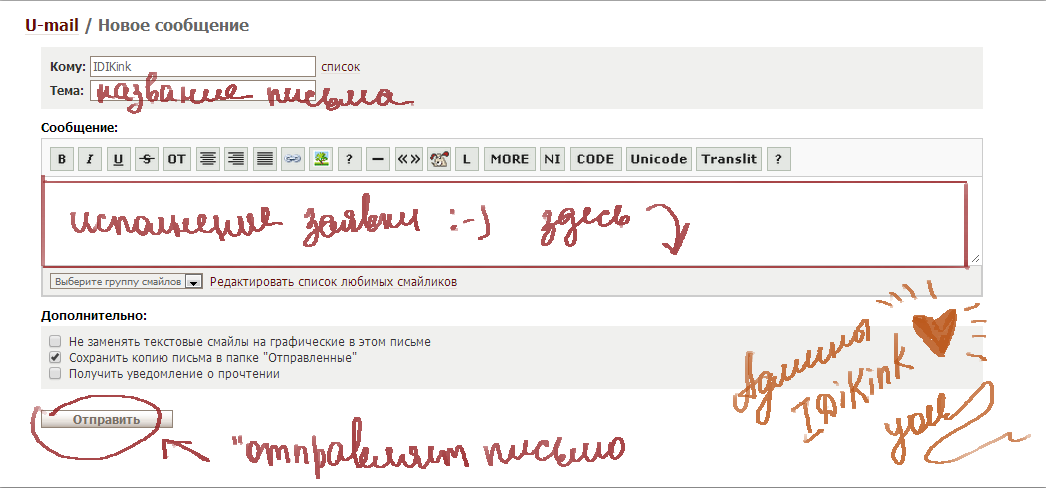Toggle bold formatting button
Screen dimensions: 1046x488
pyautogui.click(x=62, y=159)
